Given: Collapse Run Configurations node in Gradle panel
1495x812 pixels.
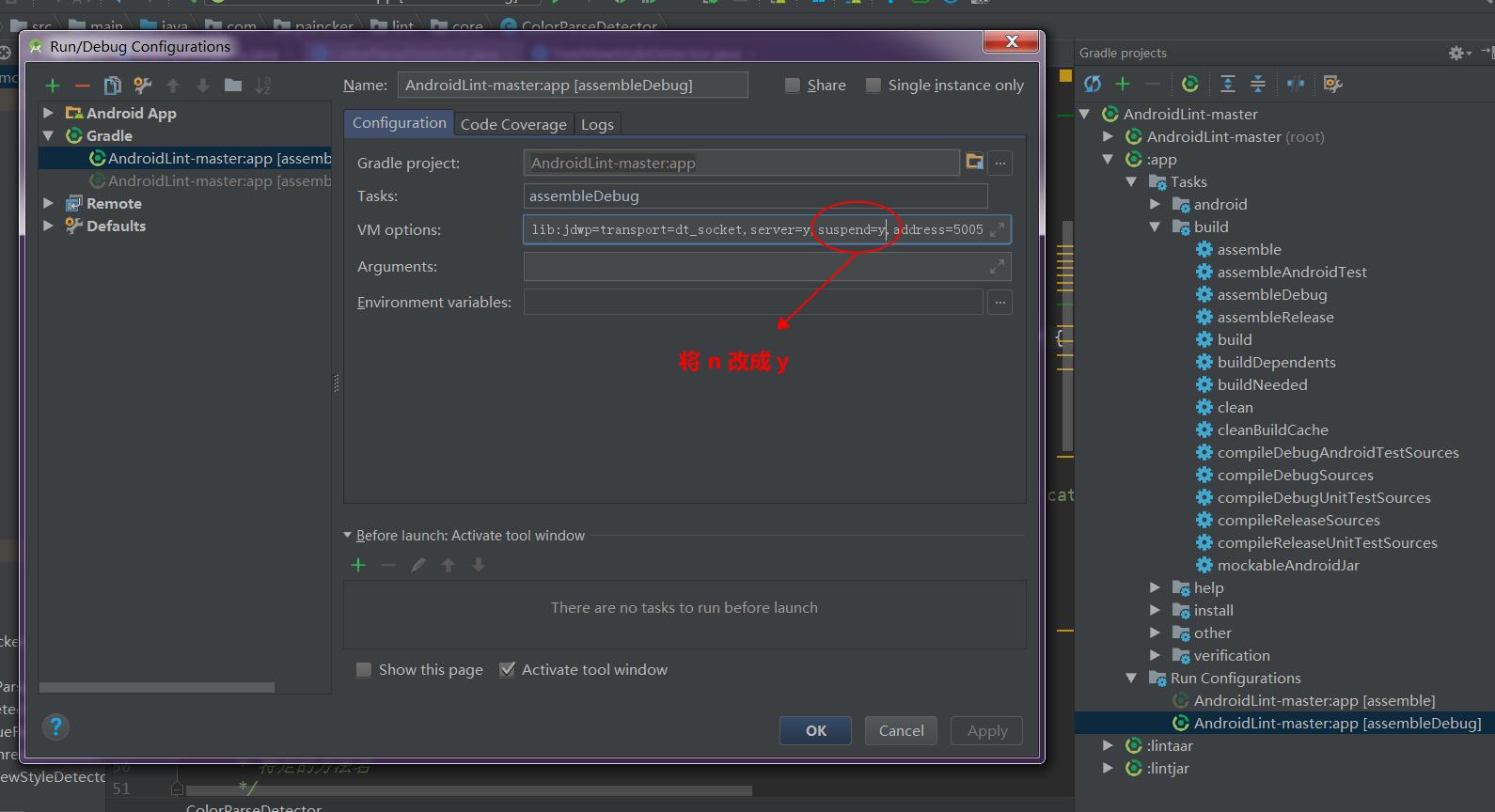Looking at the screenshot, I should (x=1131, y=678).
